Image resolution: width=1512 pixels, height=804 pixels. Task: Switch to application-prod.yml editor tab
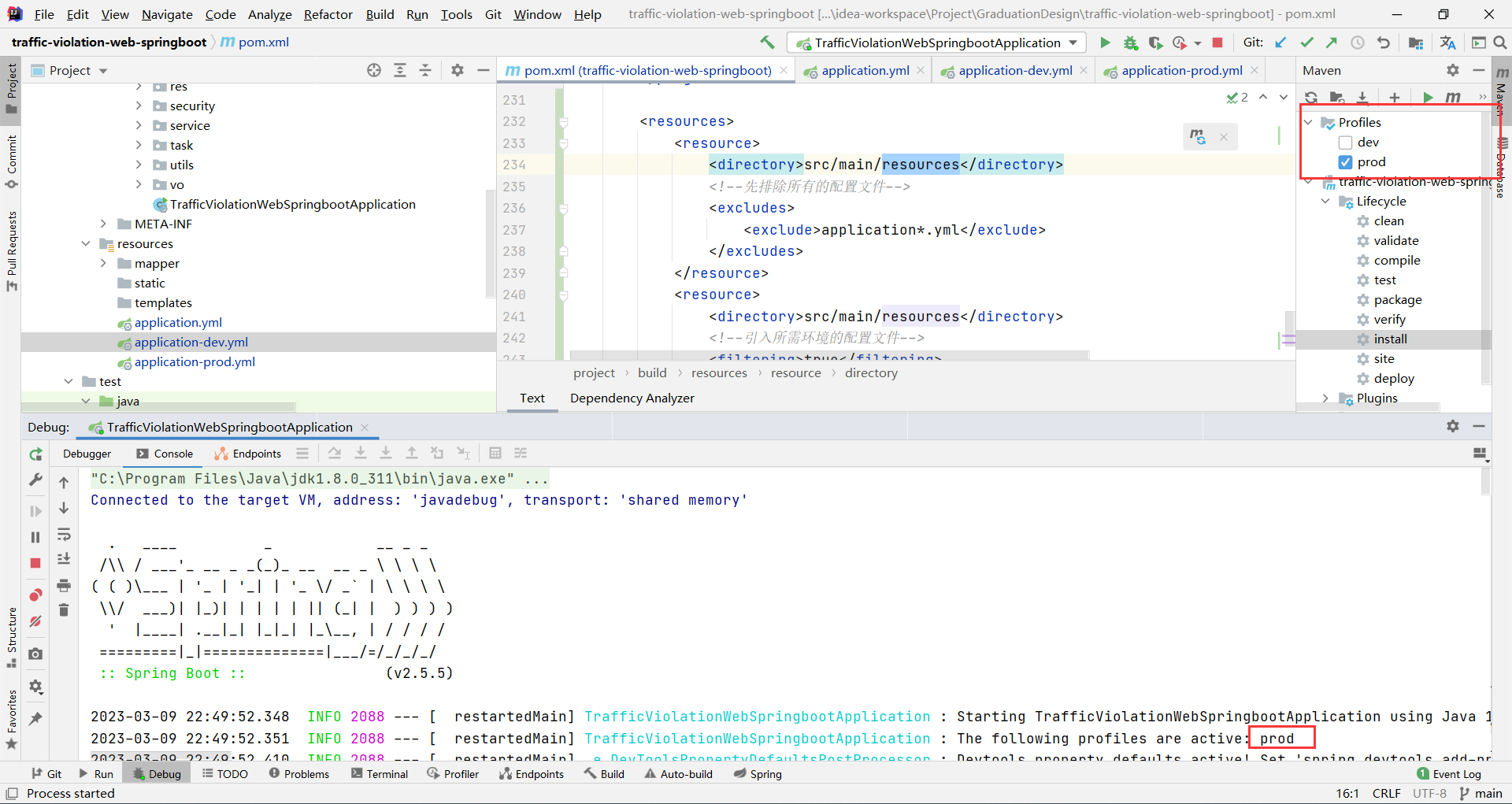[1181, 70]
